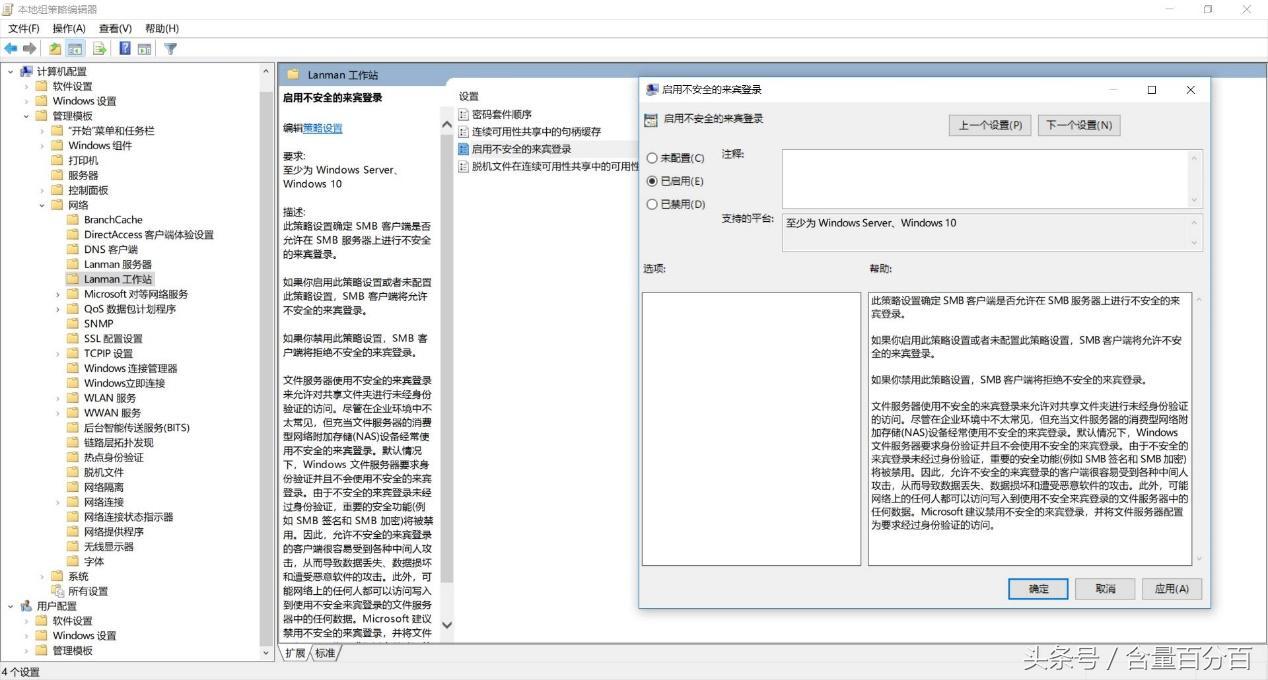Image resolution: width=1268 pixels, height=680 pixels.
Task: Expand the Windows 组件 tree node
Action: tap(42, 145)
